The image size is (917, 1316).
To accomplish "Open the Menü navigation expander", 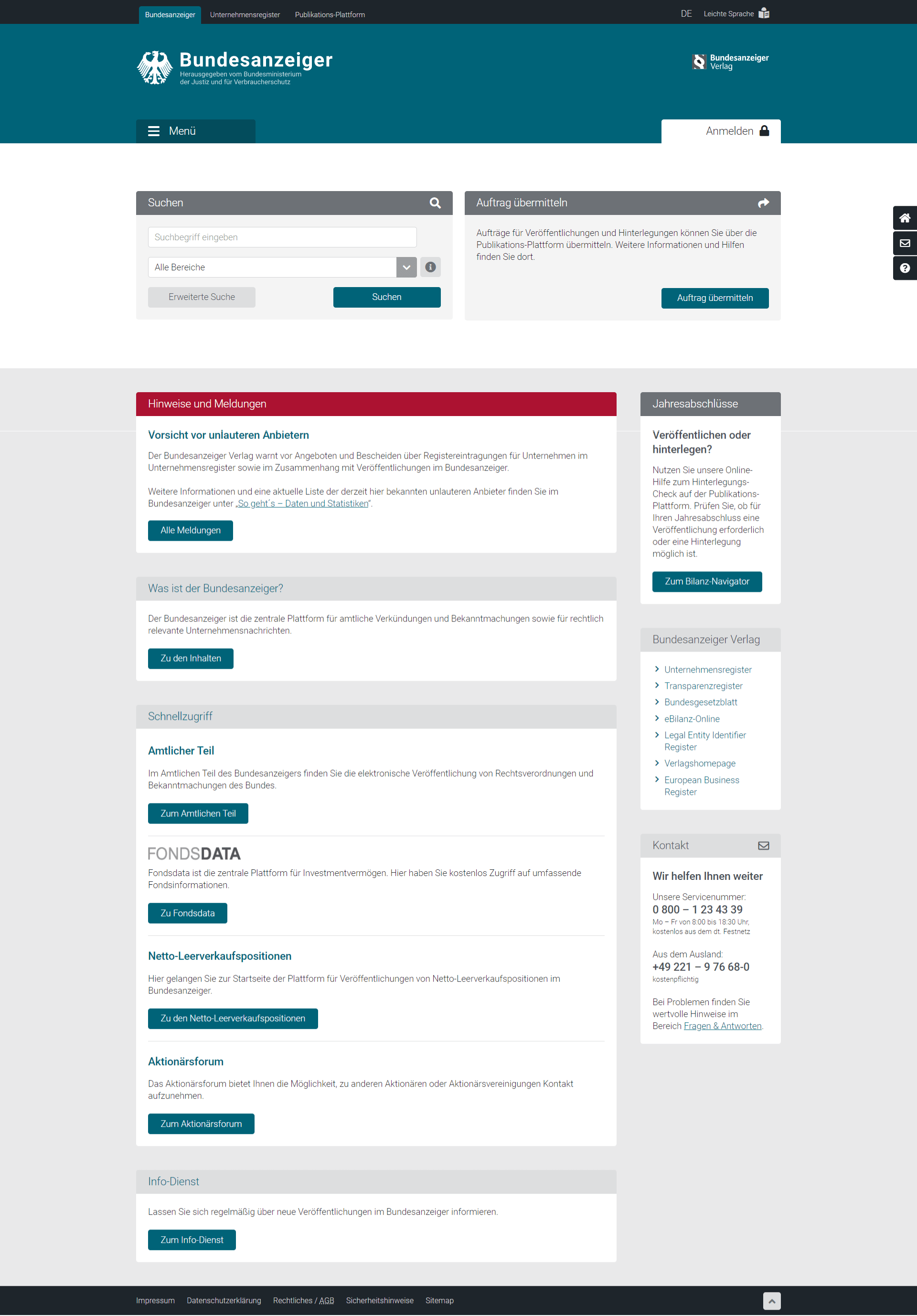I will coord(196,131).
